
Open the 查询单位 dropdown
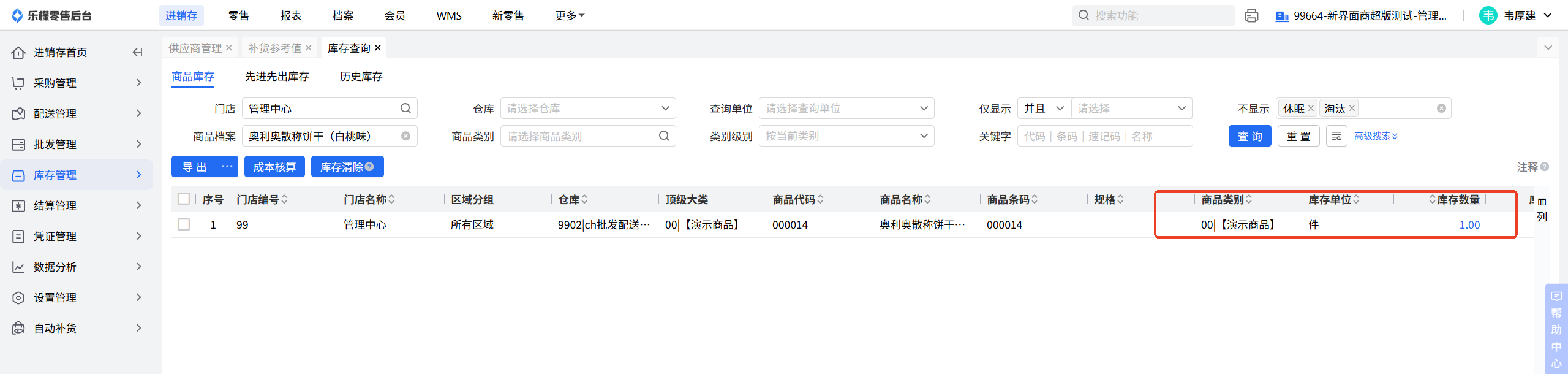[846, 109]
